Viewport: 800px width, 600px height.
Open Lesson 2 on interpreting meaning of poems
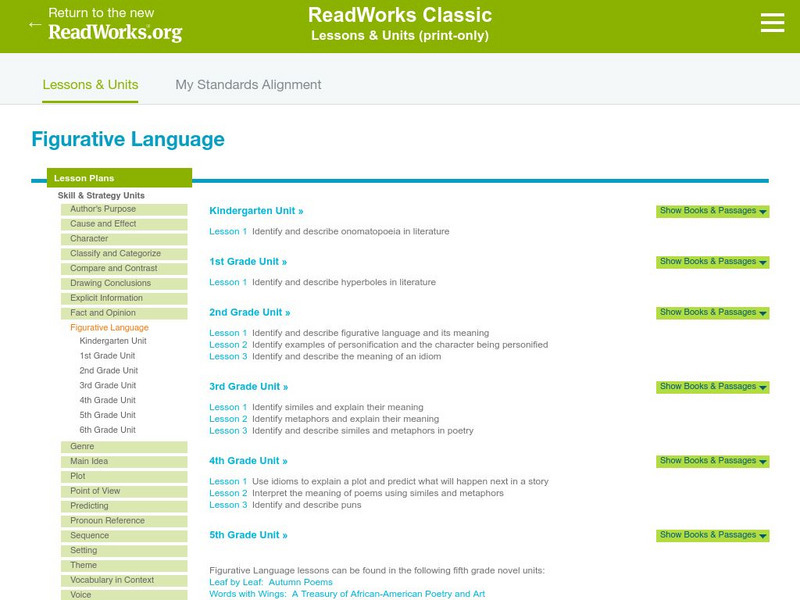pos(228,493)
